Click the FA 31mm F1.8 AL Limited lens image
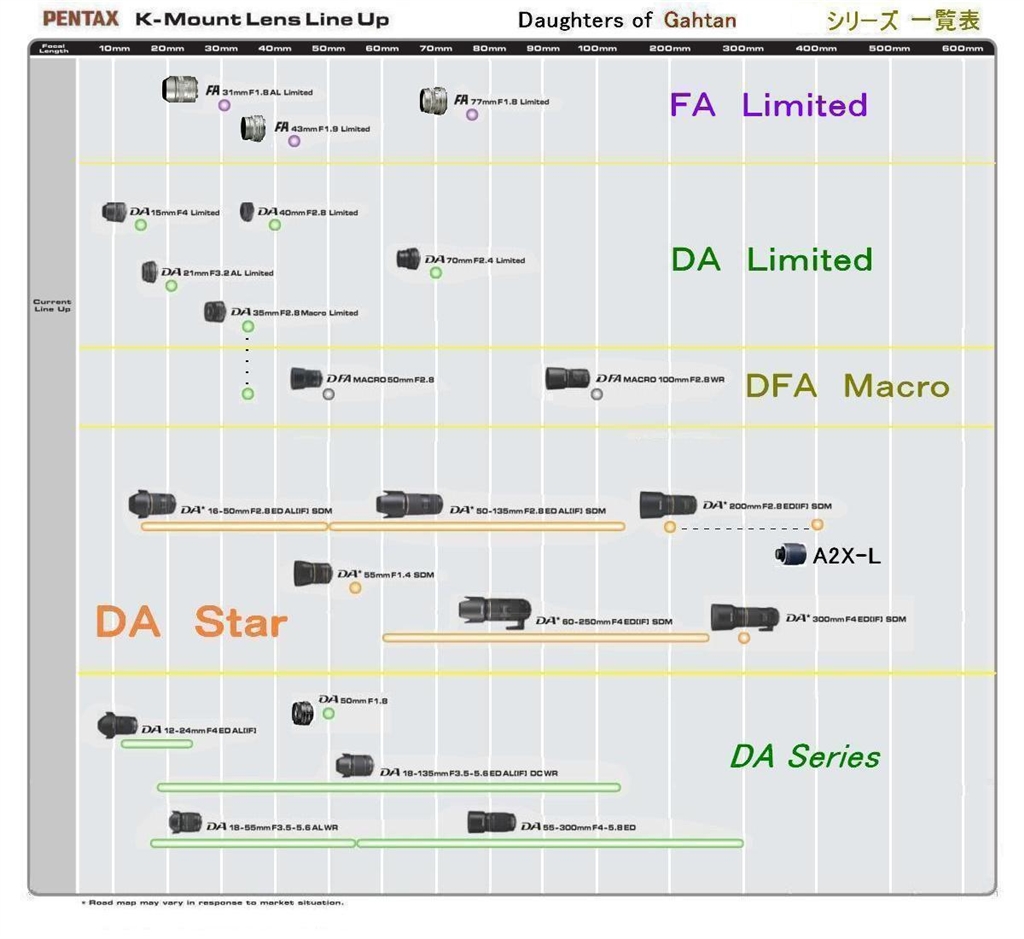The width and height of the screenshot is (1024, 939). click(x=180, y=89)
